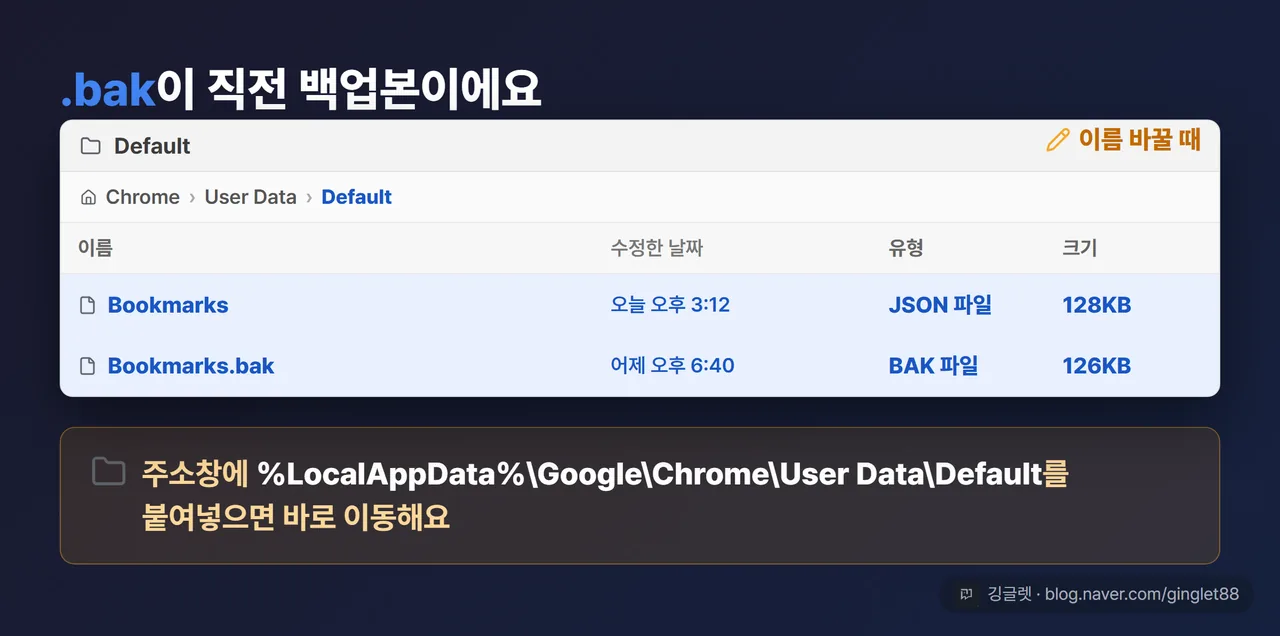Click the folder icon in the address tip box

point(108,472)
